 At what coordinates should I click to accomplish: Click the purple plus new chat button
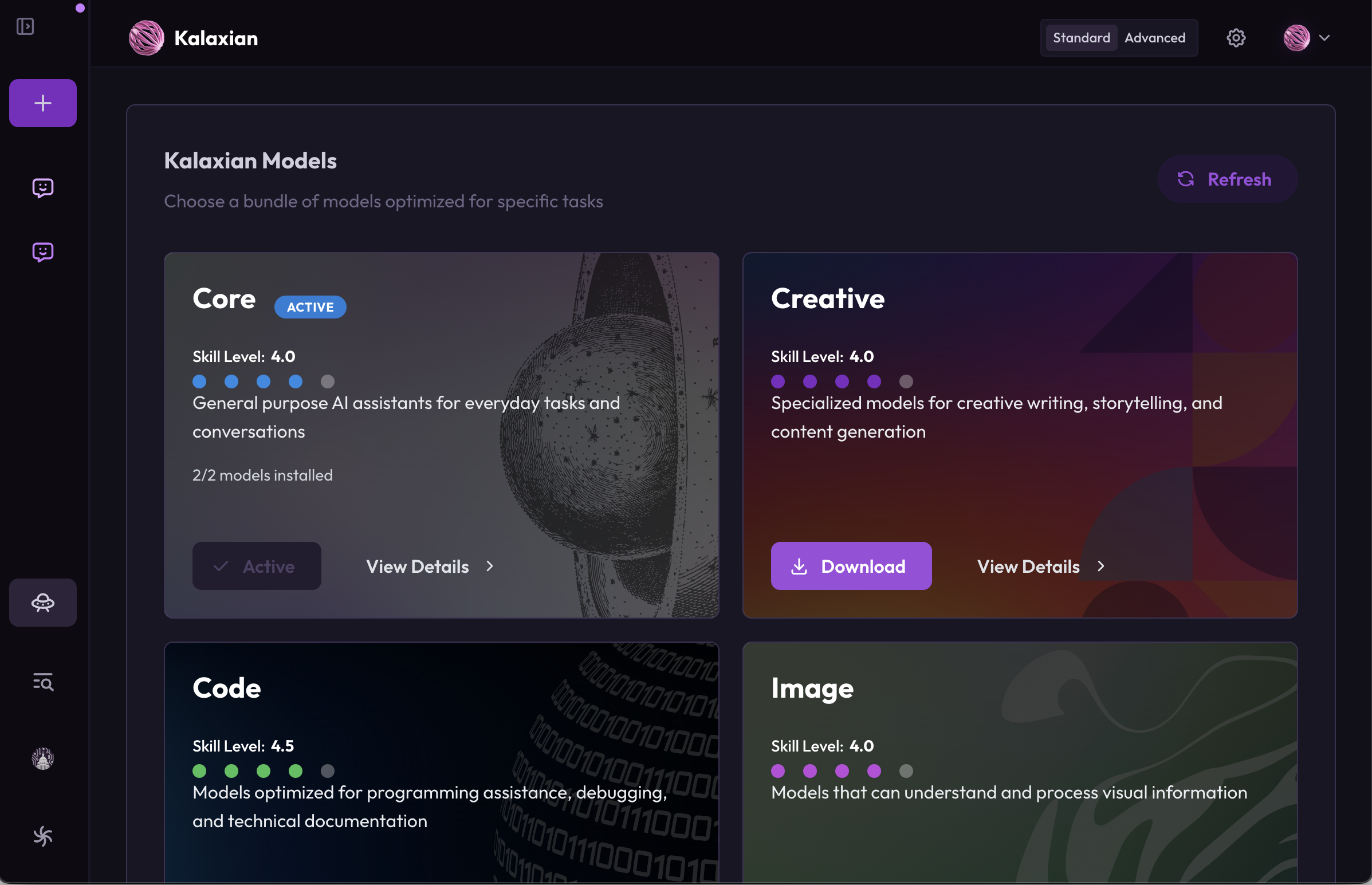coord(42,104)
